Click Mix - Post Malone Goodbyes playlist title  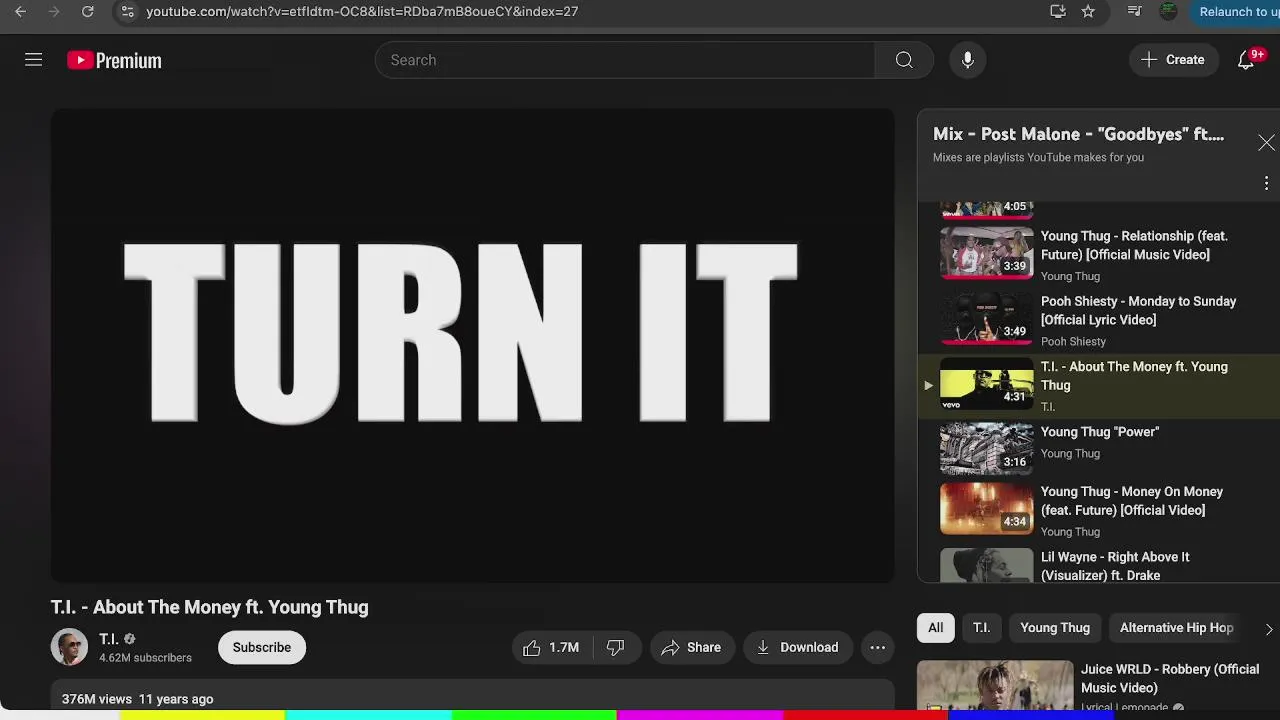click(x=1078, y=134)
